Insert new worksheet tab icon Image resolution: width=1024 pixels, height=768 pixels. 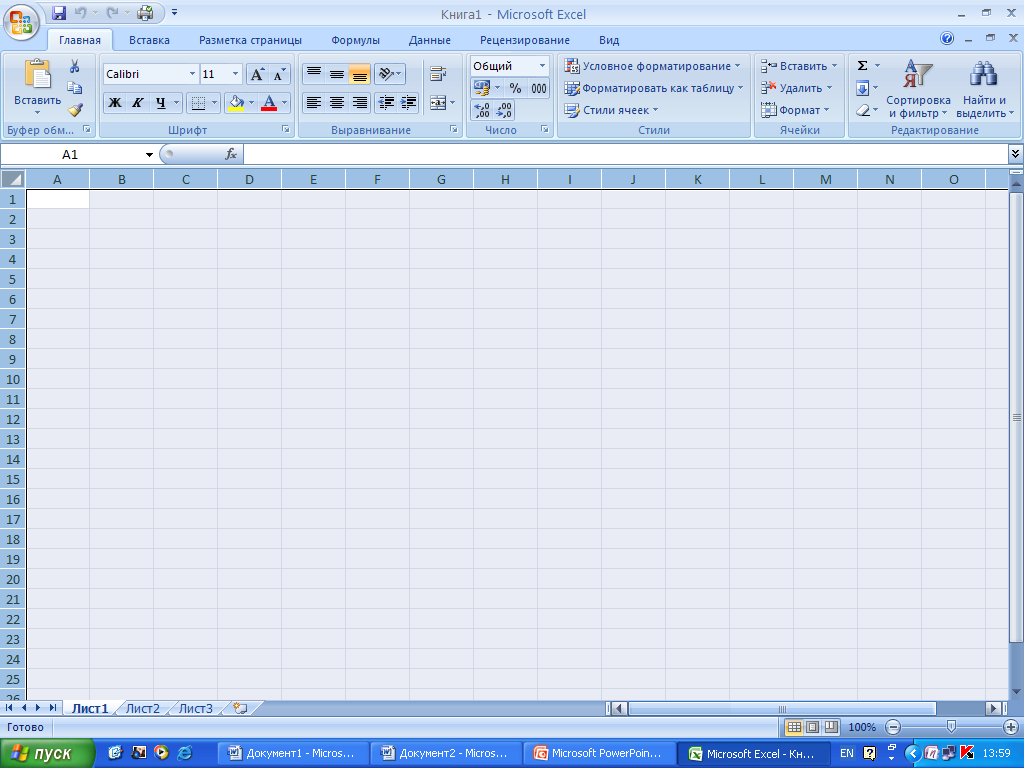[240, 708]
